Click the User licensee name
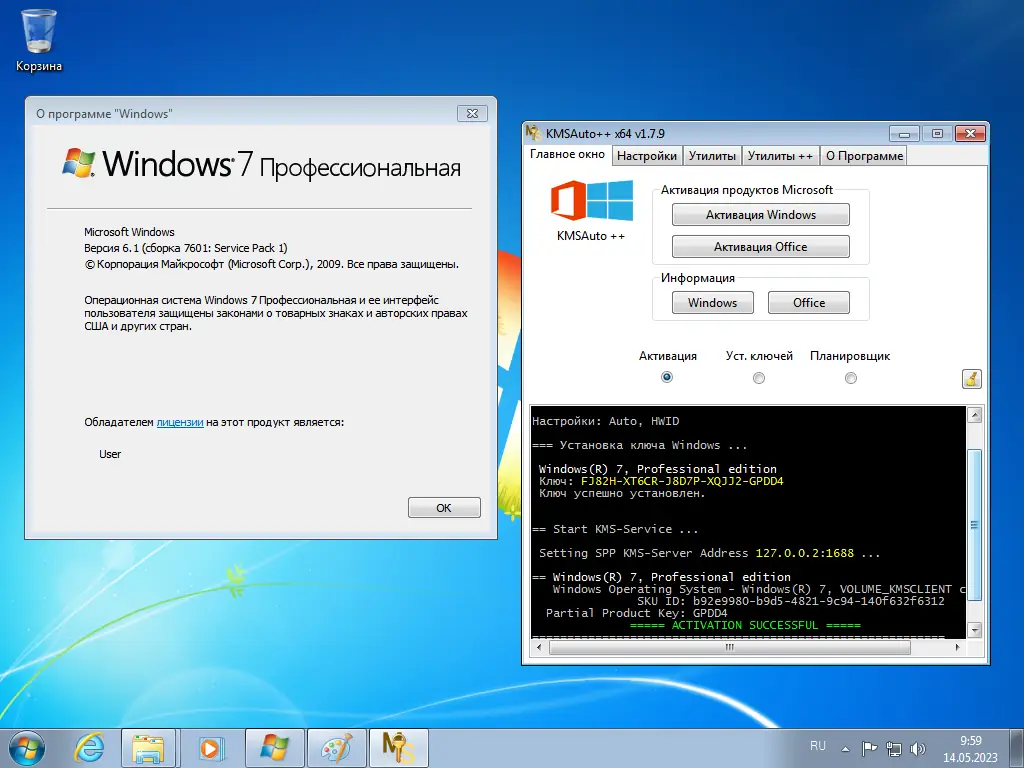 tap(110, 455)
